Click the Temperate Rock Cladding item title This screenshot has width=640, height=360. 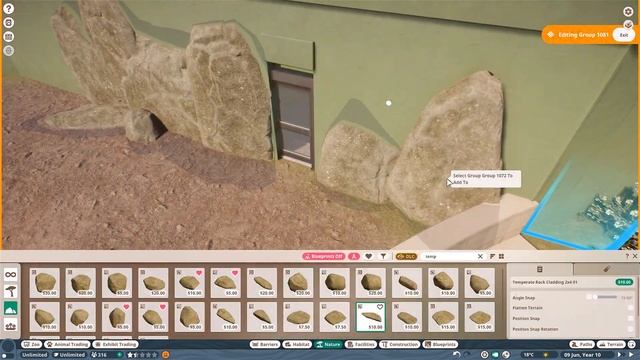(x=544, y=282)
